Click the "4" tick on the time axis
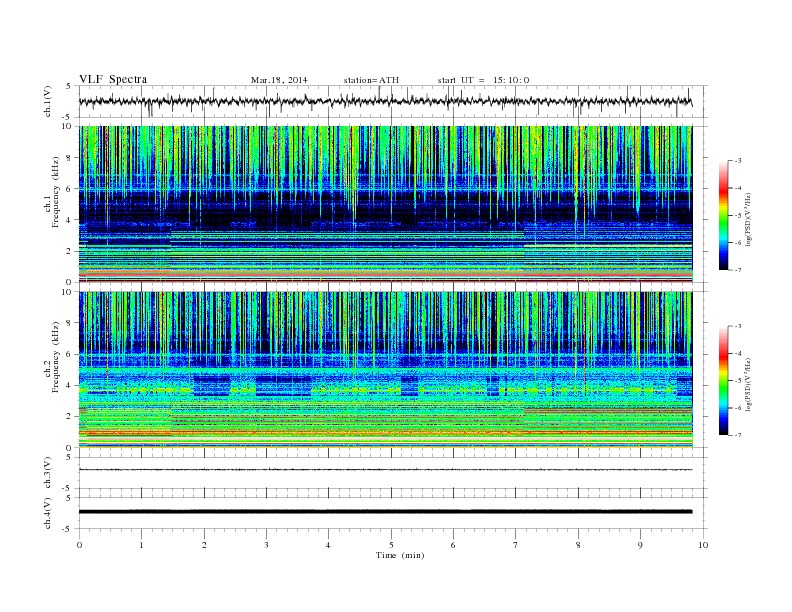The height and width of the screenshot is (612, 792). [x=328, y=545]
